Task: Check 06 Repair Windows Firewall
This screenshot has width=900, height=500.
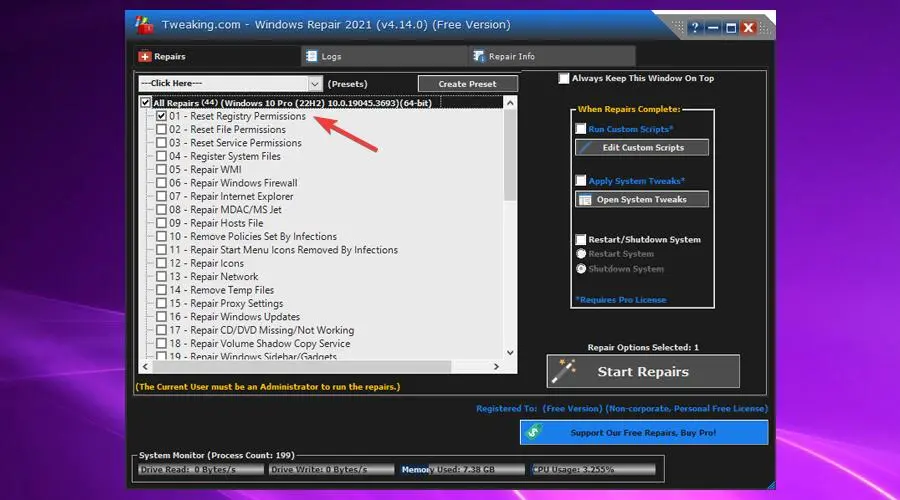Action: tap(161, 183)
